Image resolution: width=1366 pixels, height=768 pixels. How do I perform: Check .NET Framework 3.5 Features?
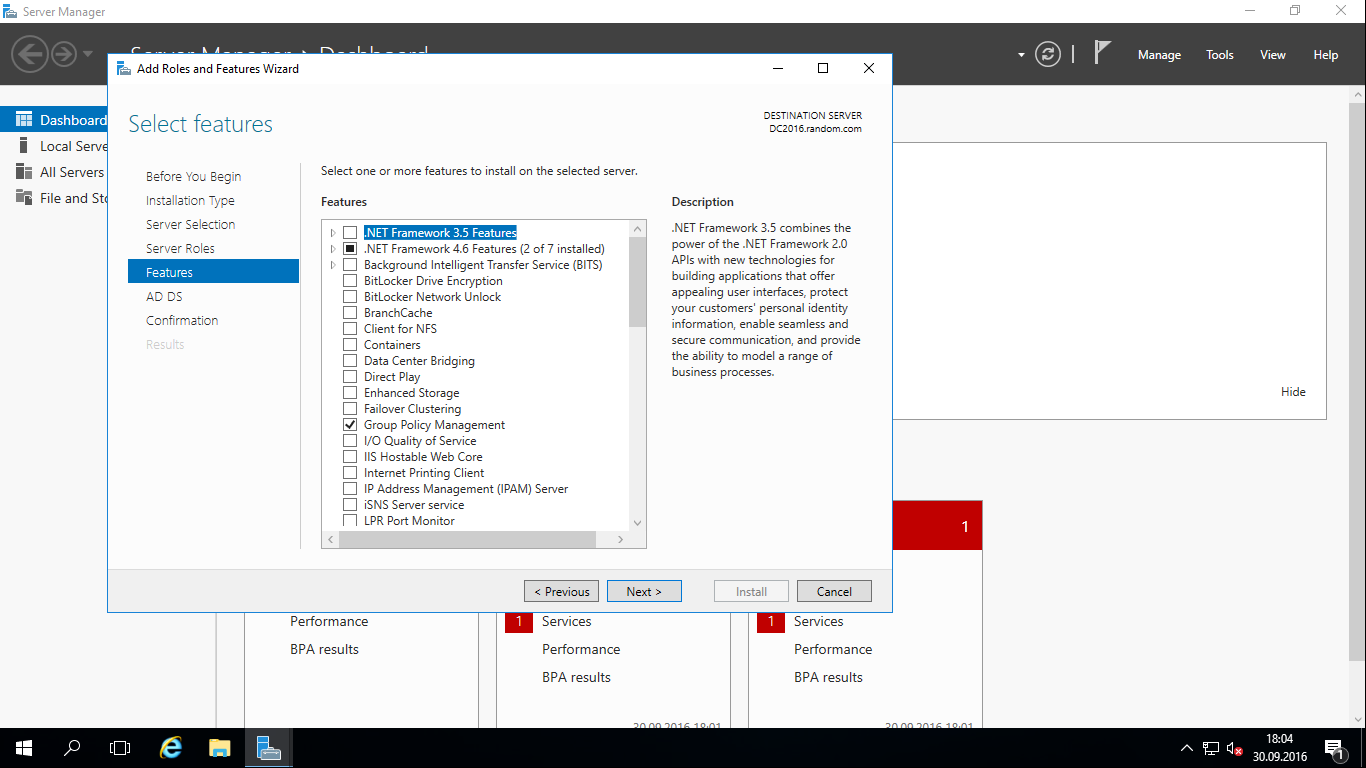350,233
